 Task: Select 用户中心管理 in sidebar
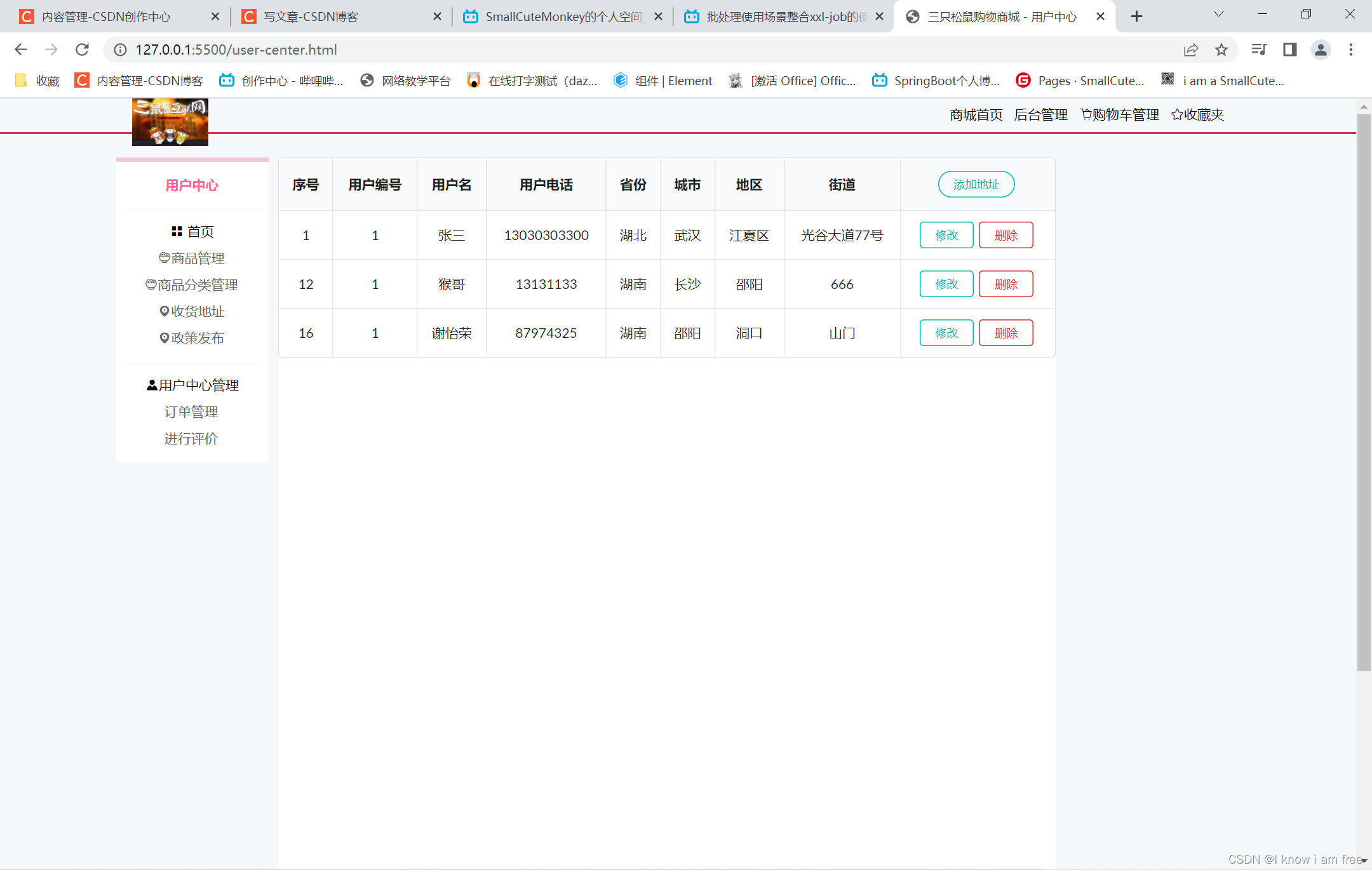192,385
